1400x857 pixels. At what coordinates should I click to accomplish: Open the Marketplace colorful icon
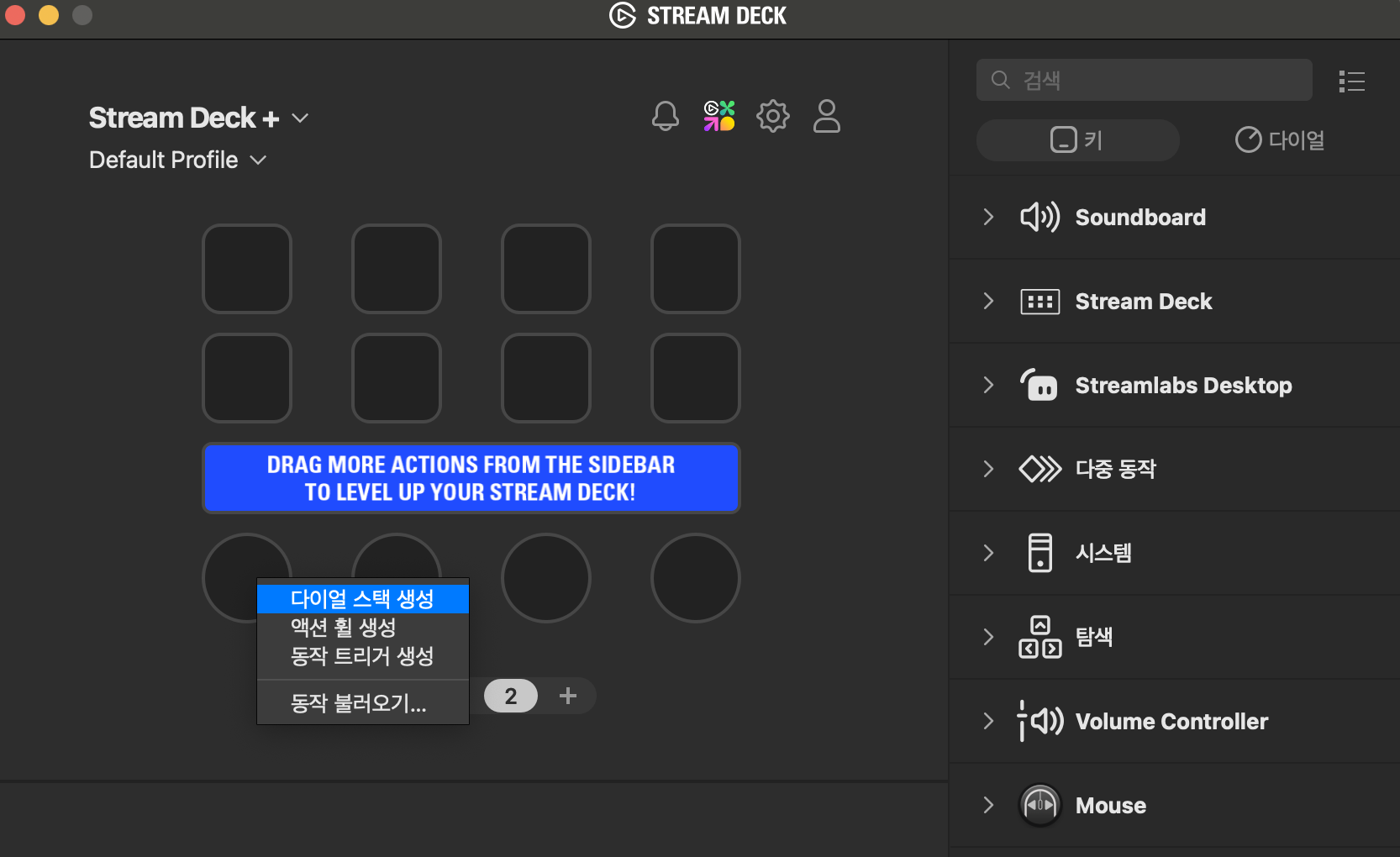pyautogui.click(x=719, y=116)
